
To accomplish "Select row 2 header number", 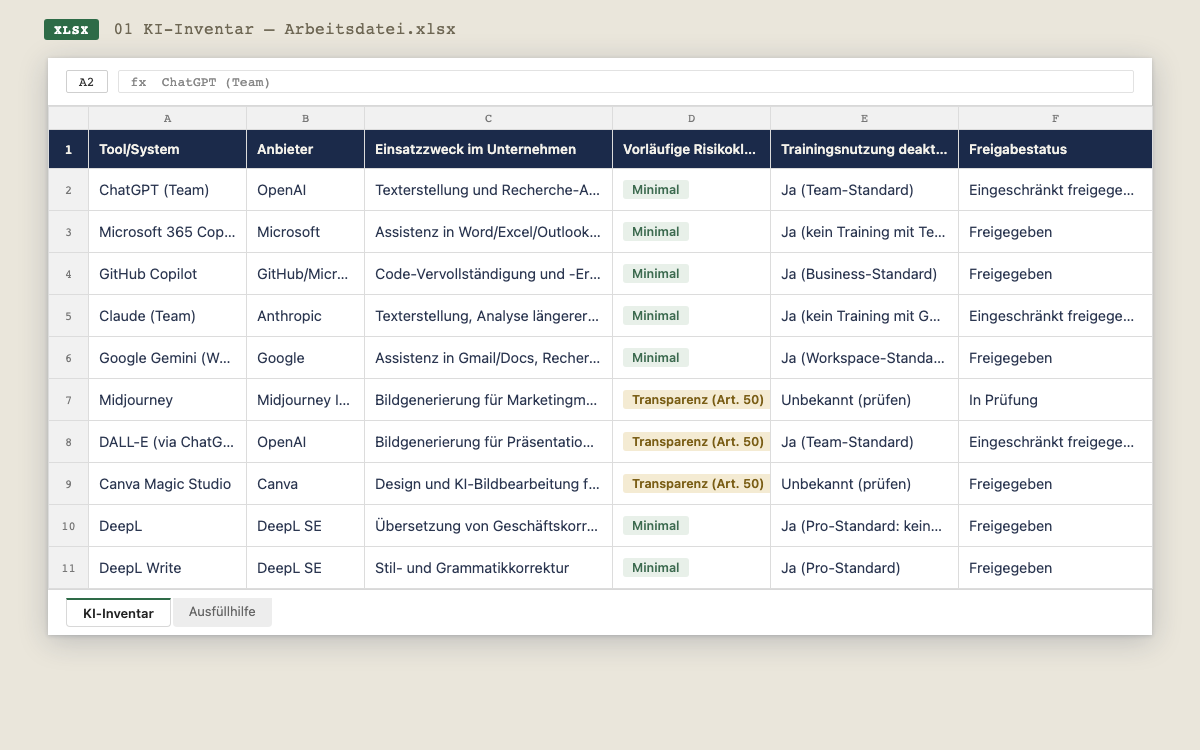I will click(x=68, y=190).
